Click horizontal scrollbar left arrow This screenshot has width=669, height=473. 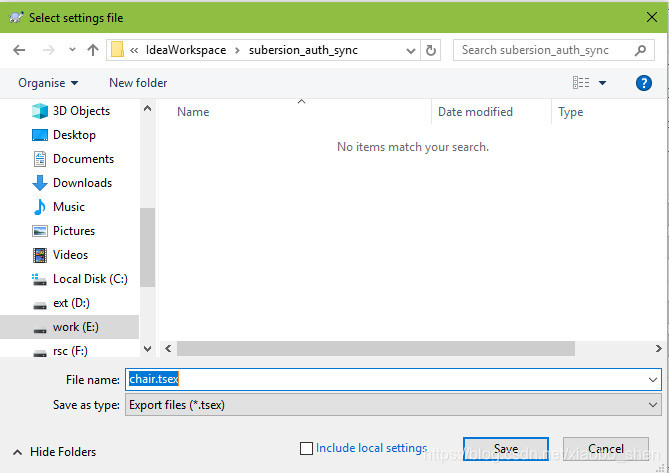click(x=168, y=348)
